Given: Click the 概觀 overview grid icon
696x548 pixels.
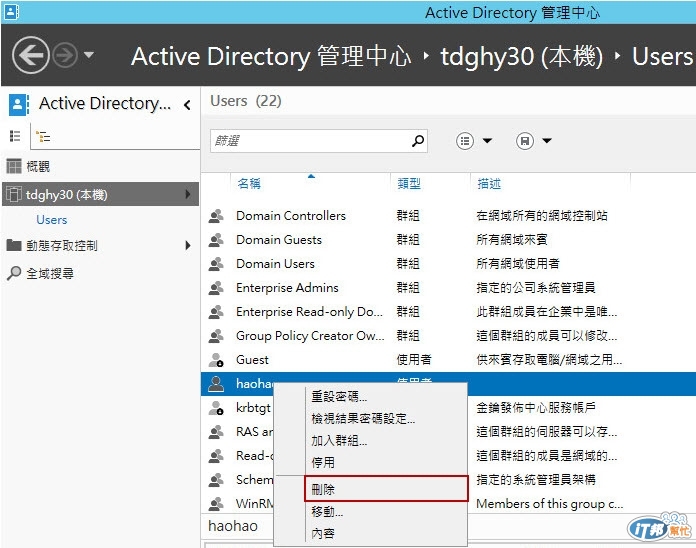Looking at the screenshot, I should pyautogui.click(x=14, y=167).
